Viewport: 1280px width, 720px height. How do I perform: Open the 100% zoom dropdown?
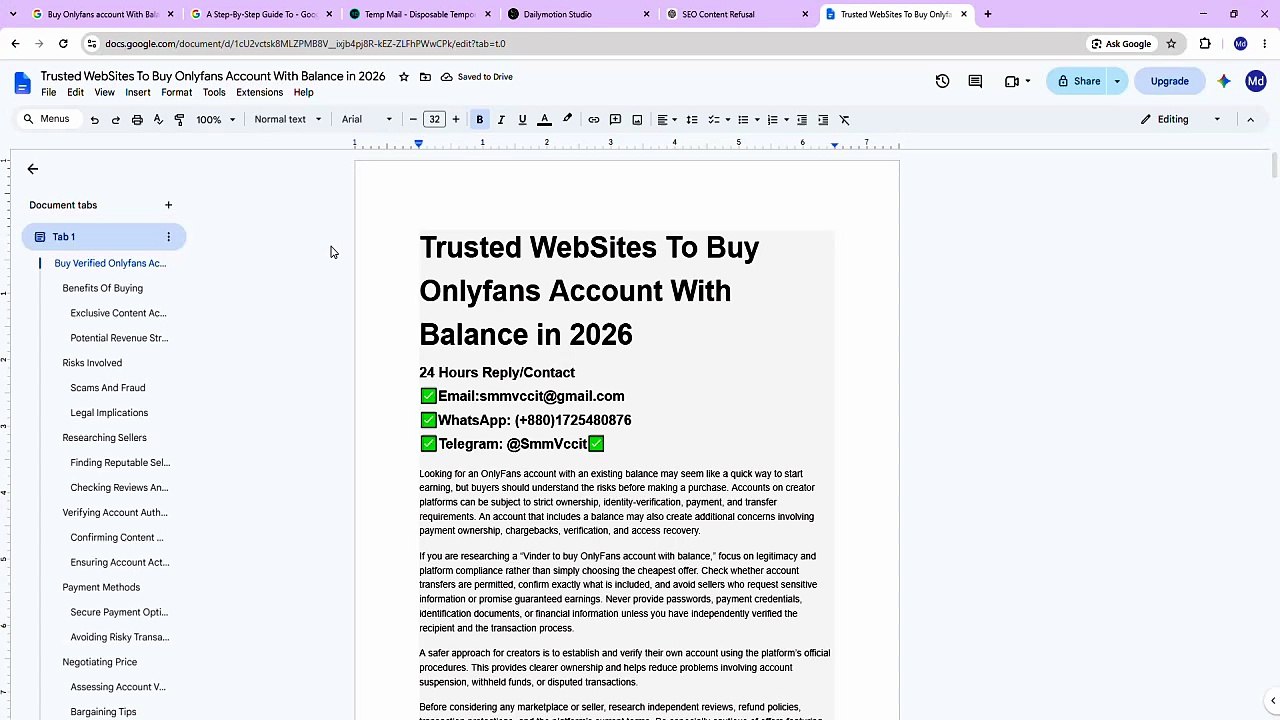pos(215,120)
